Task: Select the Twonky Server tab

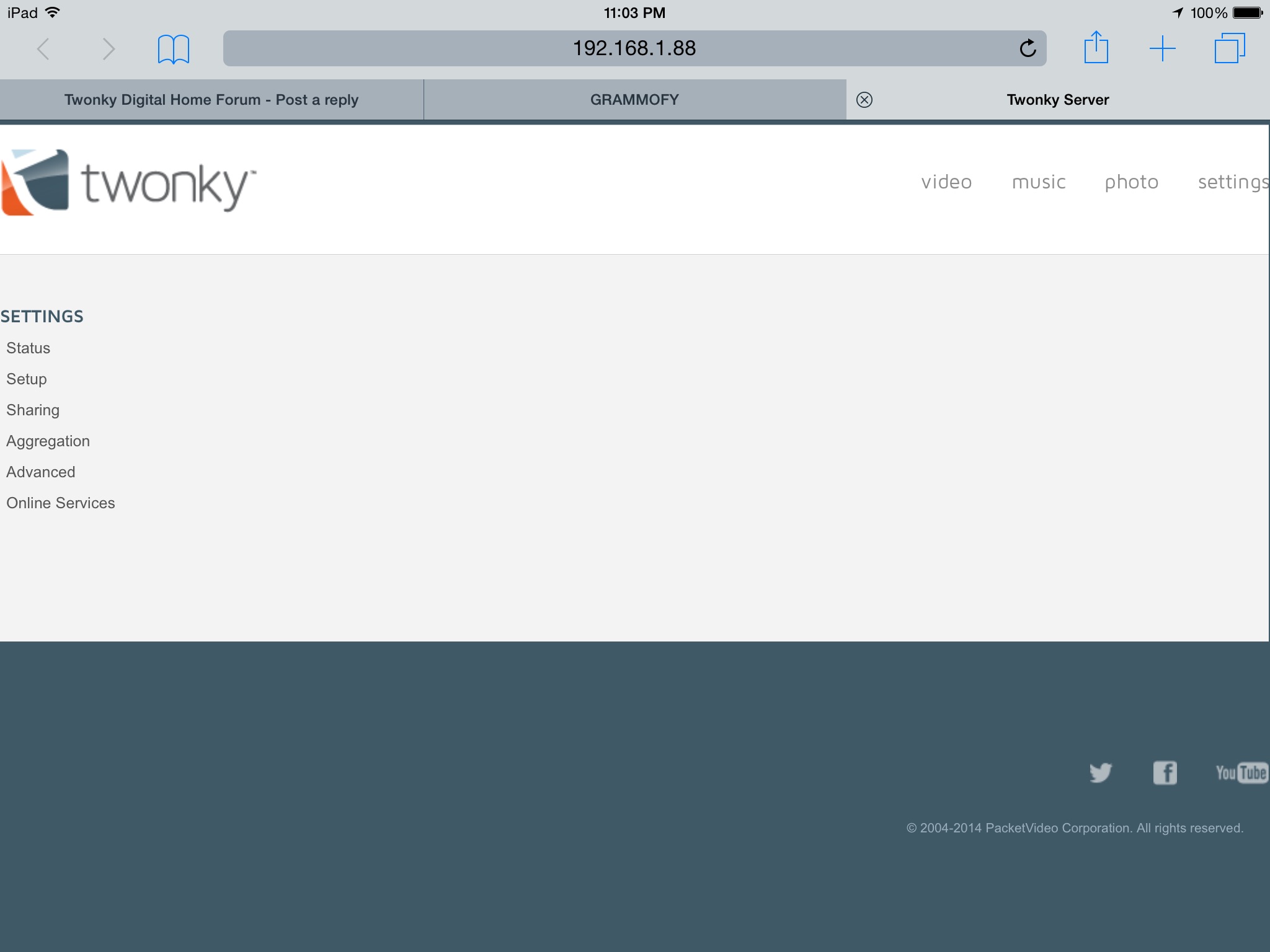Action: 1058,100
